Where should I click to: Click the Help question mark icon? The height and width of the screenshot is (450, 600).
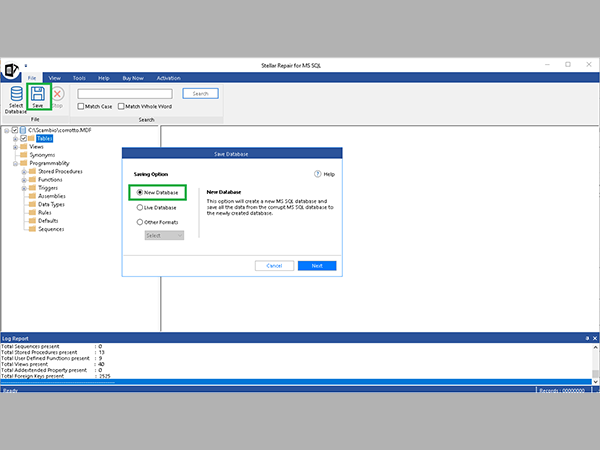pos(318,174)
